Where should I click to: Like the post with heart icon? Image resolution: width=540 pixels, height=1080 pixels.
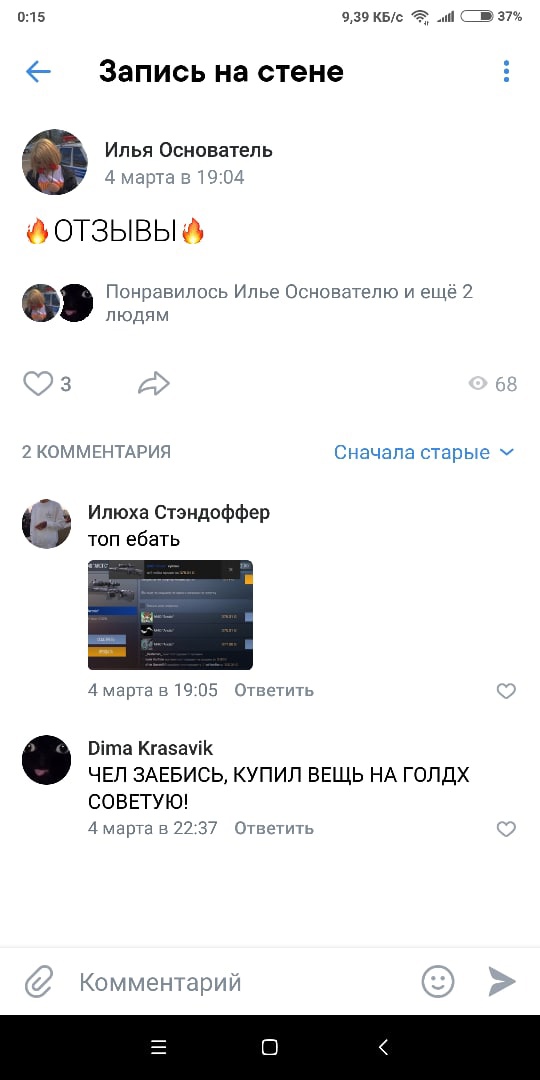[38, 384]
